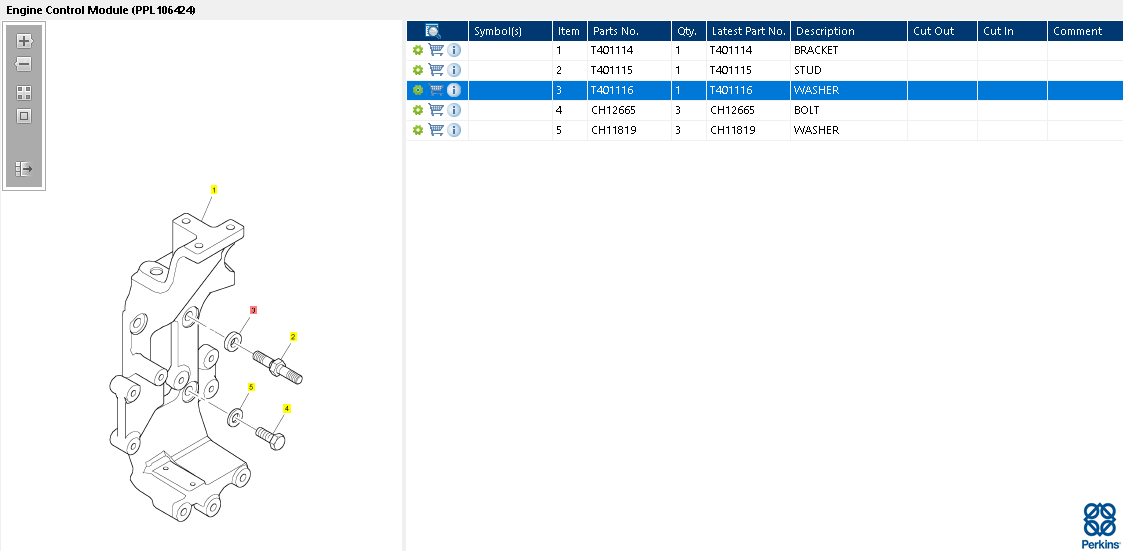Sort by the Symbol(s) column header
The height and width of the screenshot is (551, 1123).
coord(511,31)
